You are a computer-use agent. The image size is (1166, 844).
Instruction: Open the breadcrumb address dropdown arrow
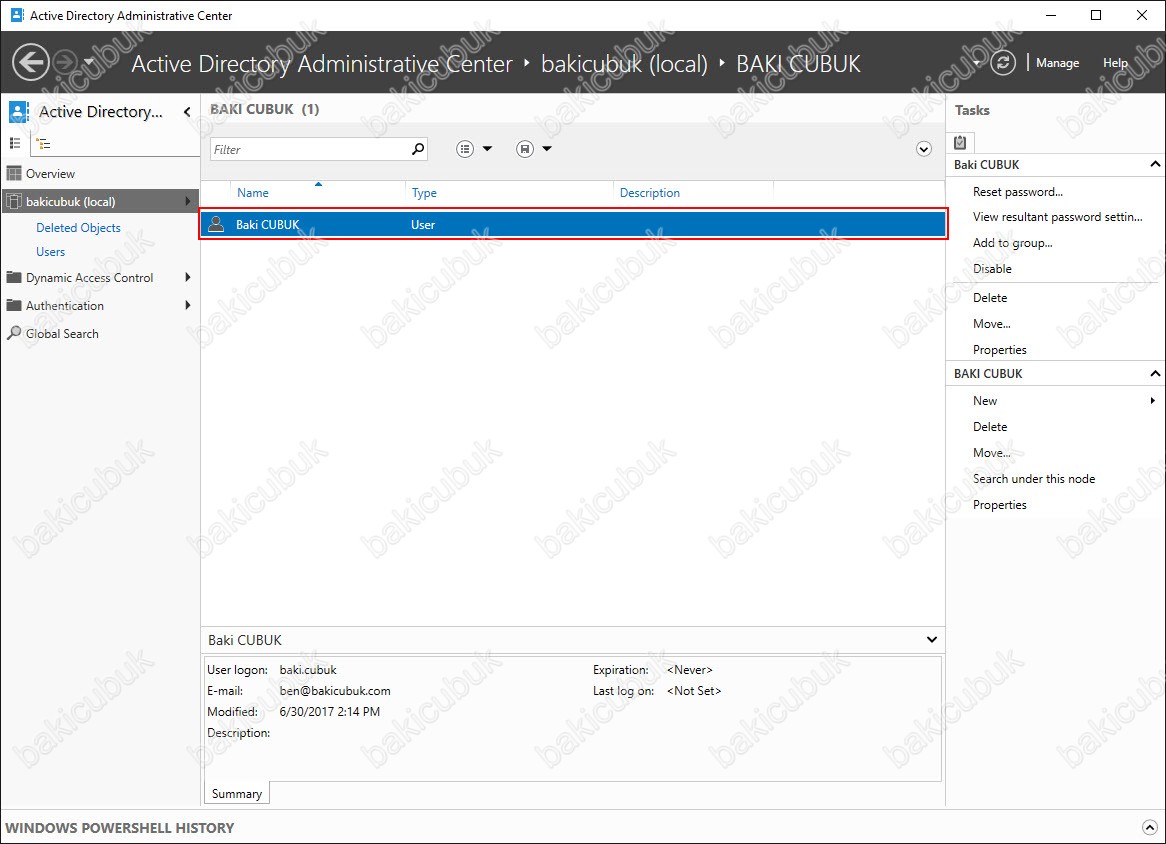pyautogui.click(x=976, y=63)
